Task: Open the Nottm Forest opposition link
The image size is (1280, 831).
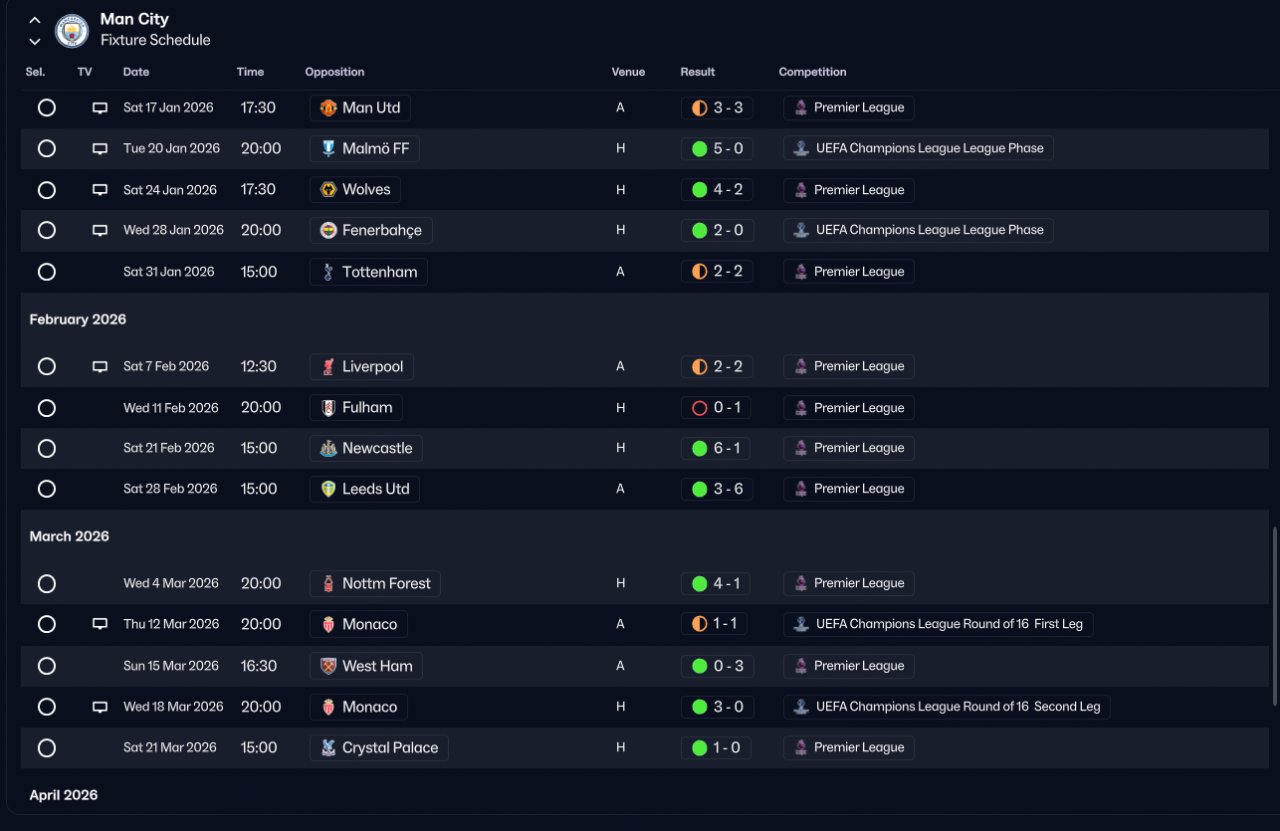Action: click(385, 584)
